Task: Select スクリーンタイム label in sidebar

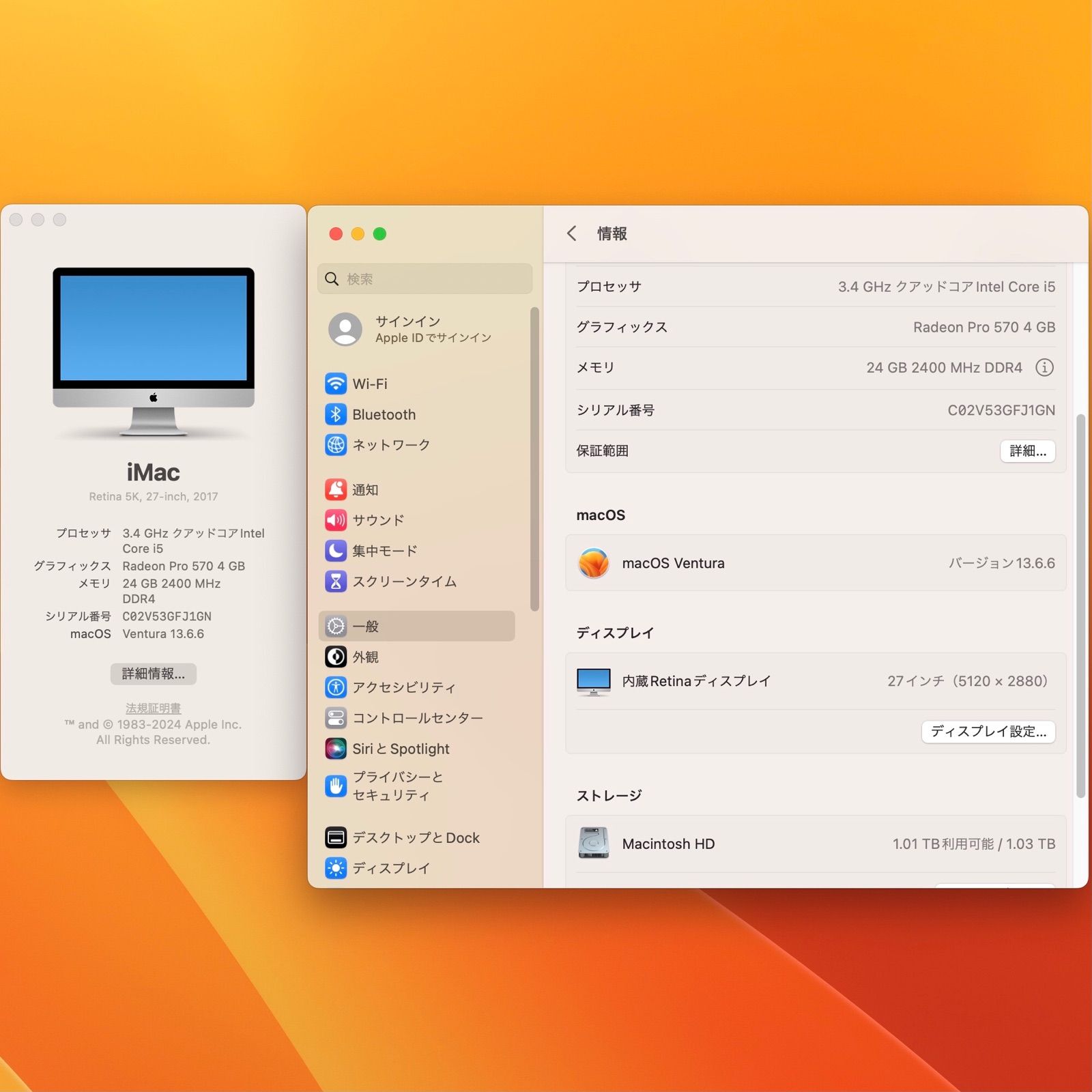Action: pyautogui.click(x=404, y=581)
